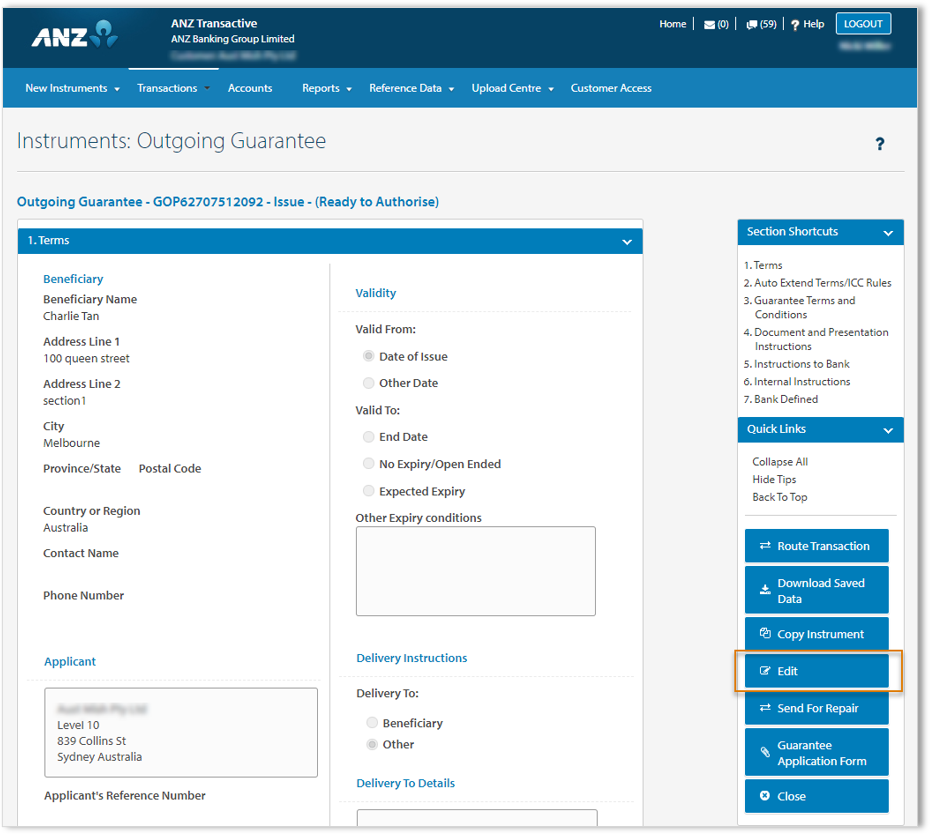Click the page help question mark icon
The image size is (930, 834).
879,144
